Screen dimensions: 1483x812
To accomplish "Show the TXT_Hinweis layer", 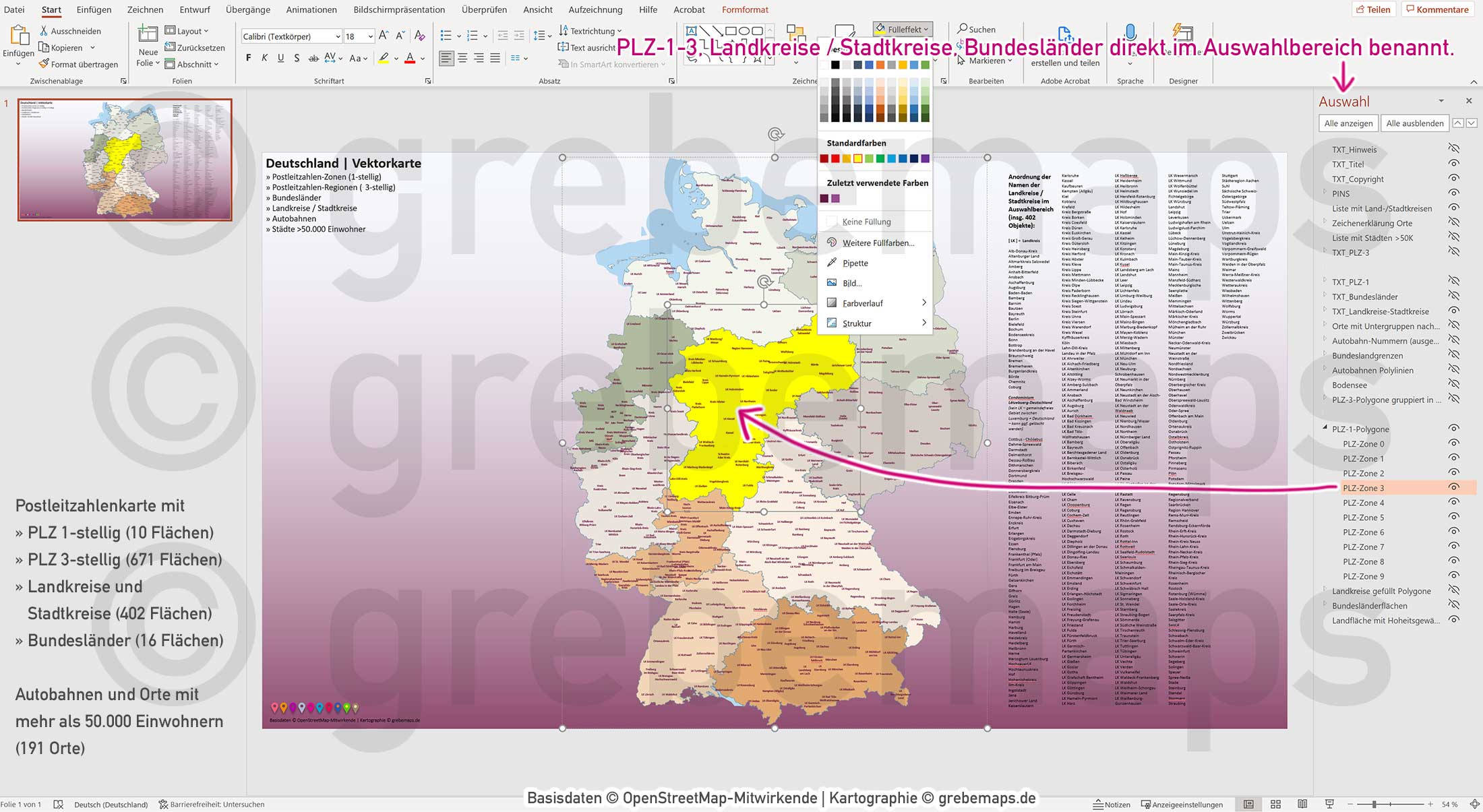I will click(1453, 149).
